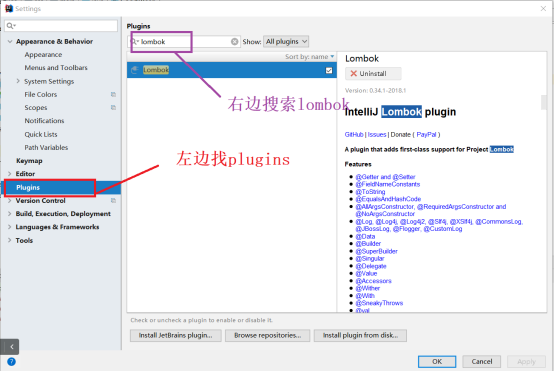
Task: Open the Show All plugins dropdown
Action: click(x=286, y=42)
